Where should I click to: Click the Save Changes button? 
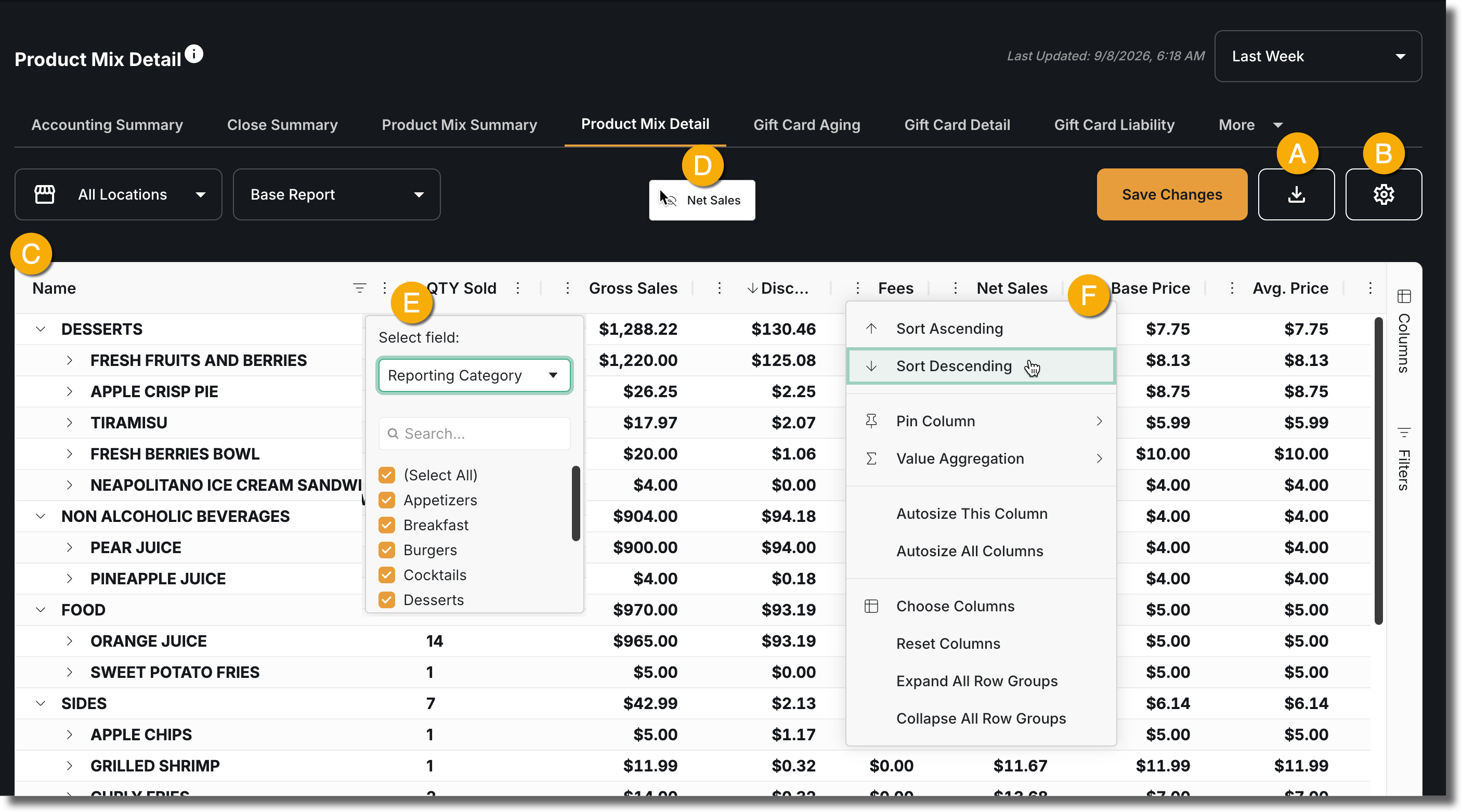1171,194
